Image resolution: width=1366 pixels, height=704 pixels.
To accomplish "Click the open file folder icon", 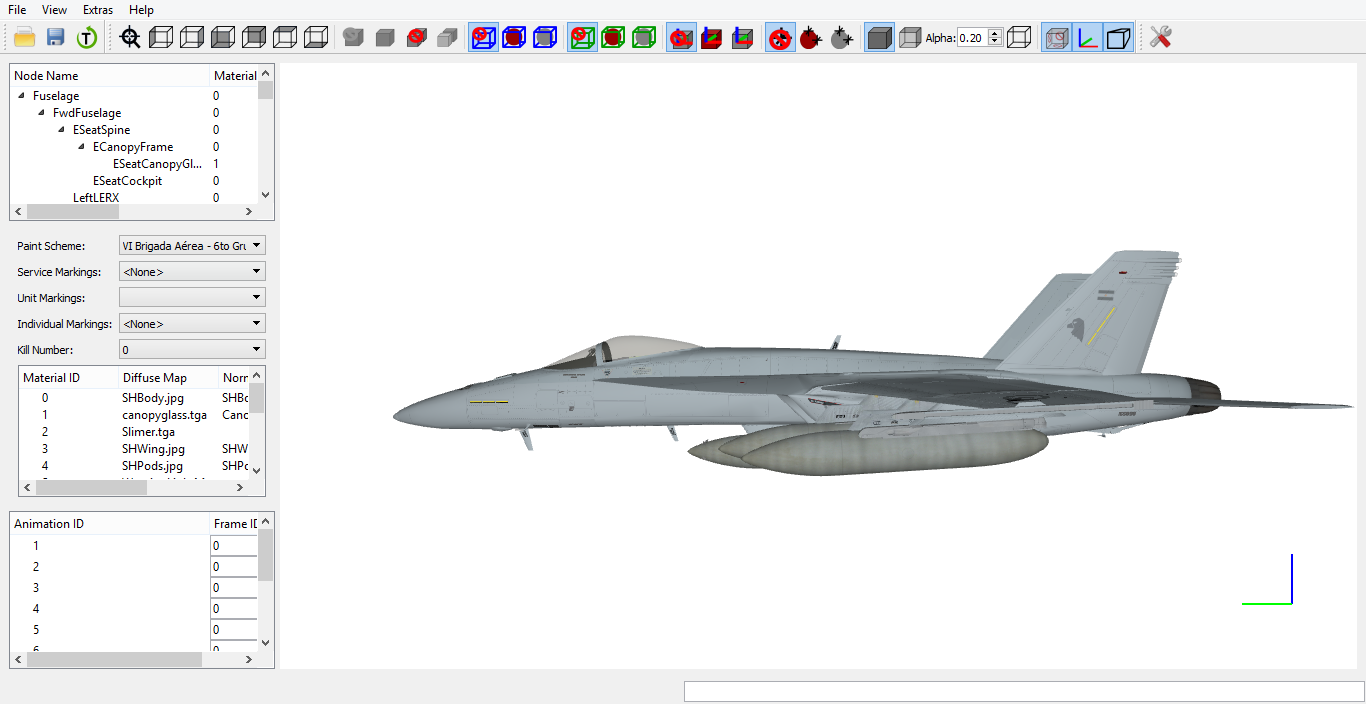I will [25, 38].
